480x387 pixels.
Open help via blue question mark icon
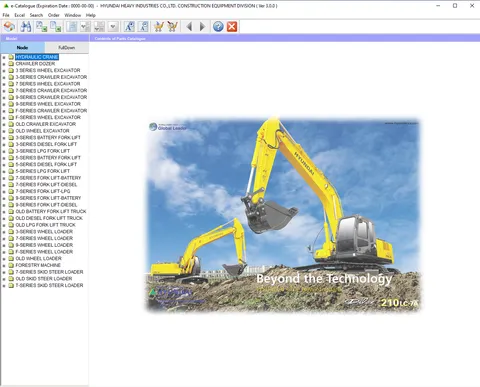pyautogui.click(x=218, y=26)
